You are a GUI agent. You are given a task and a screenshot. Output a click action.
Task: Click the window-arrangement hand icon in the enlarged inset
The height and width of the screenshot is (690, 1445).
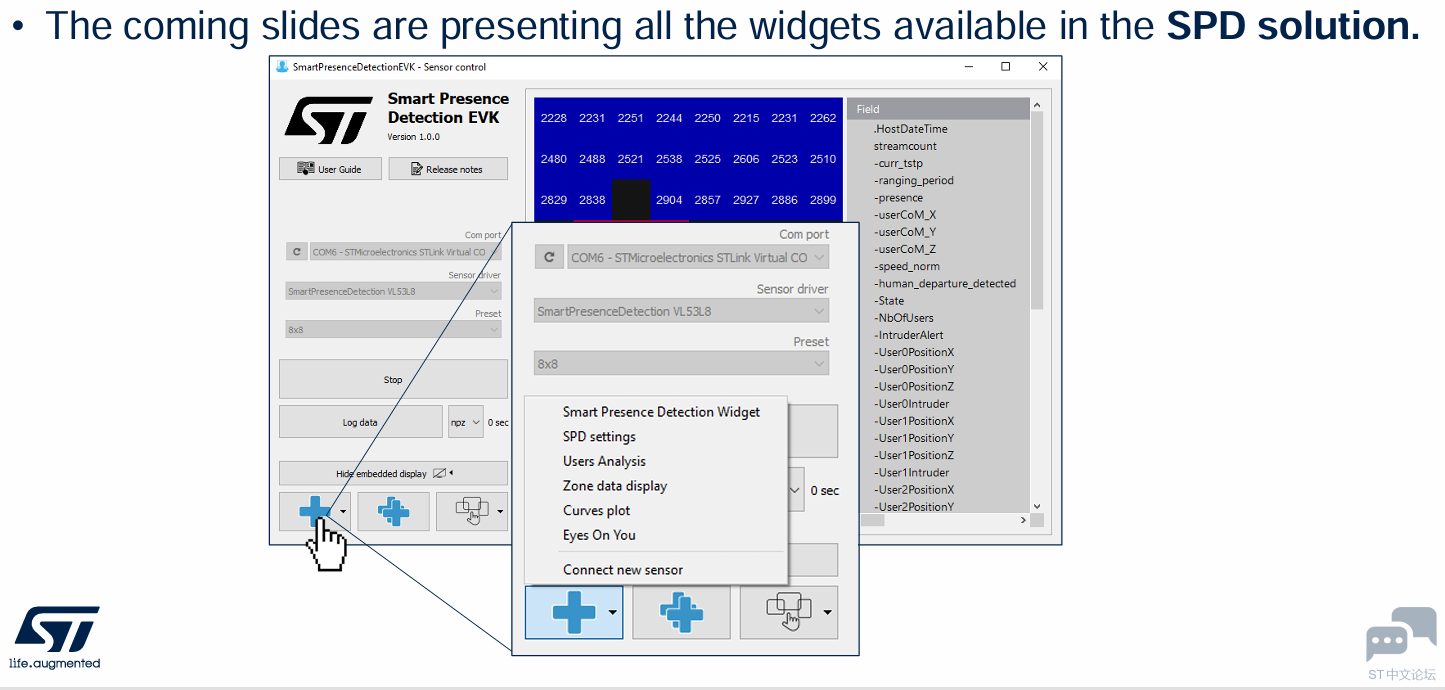pos(789,612)
